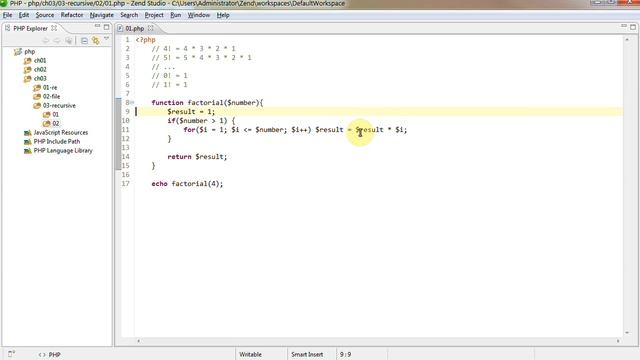The width and height of the screenshot is (640, 360).
Task: Click the horizontal scrollbar left arrow
Action: pos(138,340)
